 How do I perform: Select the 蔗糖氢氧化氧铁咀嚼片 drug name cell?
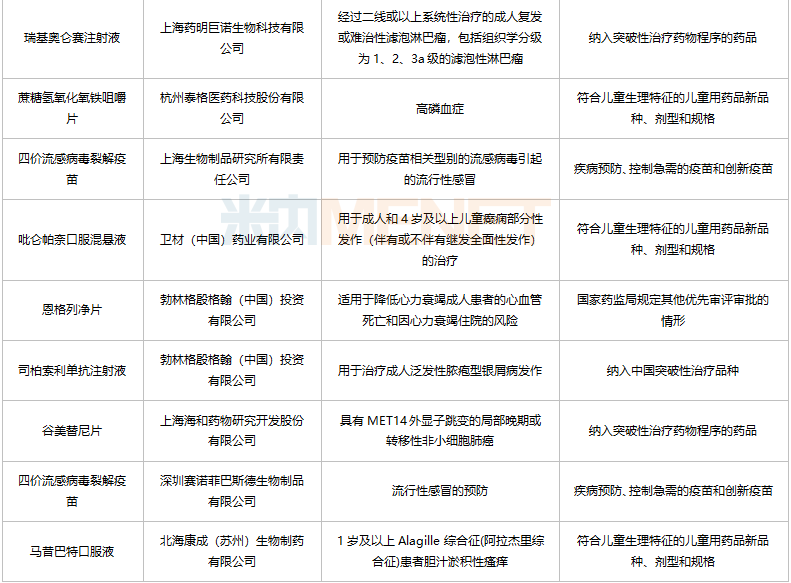tap(72, 108)
